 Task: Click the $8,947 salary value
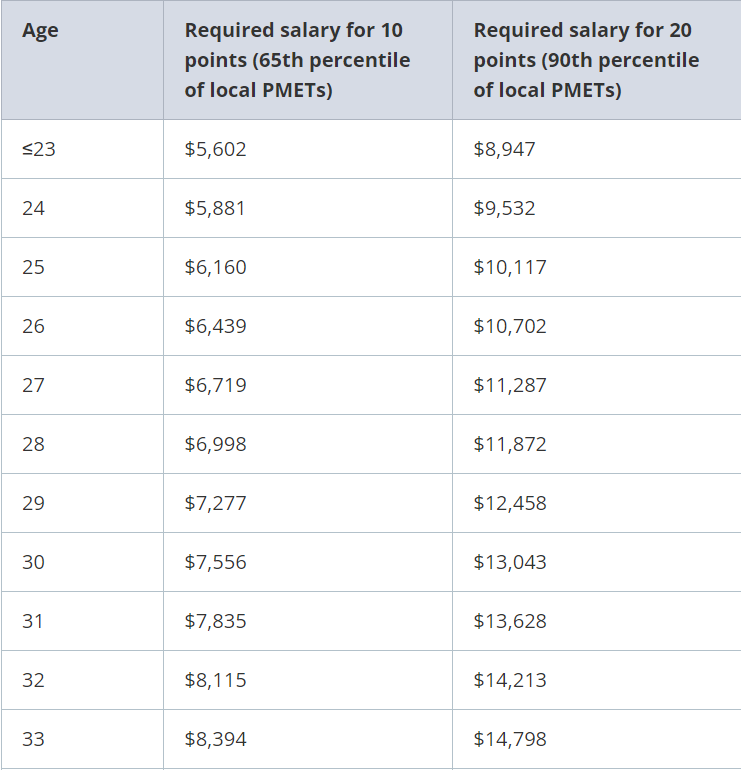[x=504, y=149]
